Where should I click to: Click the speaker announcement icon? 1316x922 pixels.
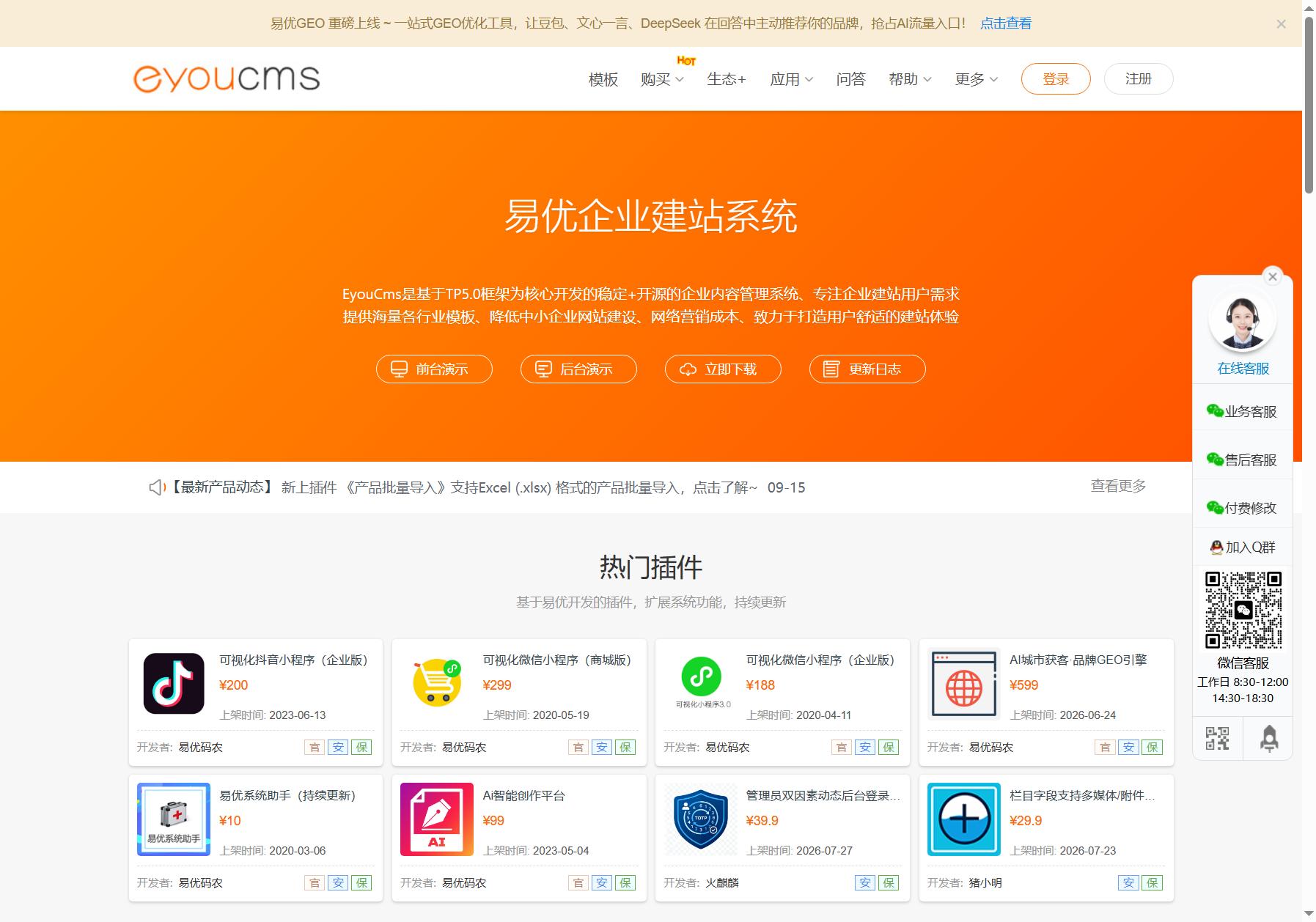pyautogui.click(x=156, y=487)
